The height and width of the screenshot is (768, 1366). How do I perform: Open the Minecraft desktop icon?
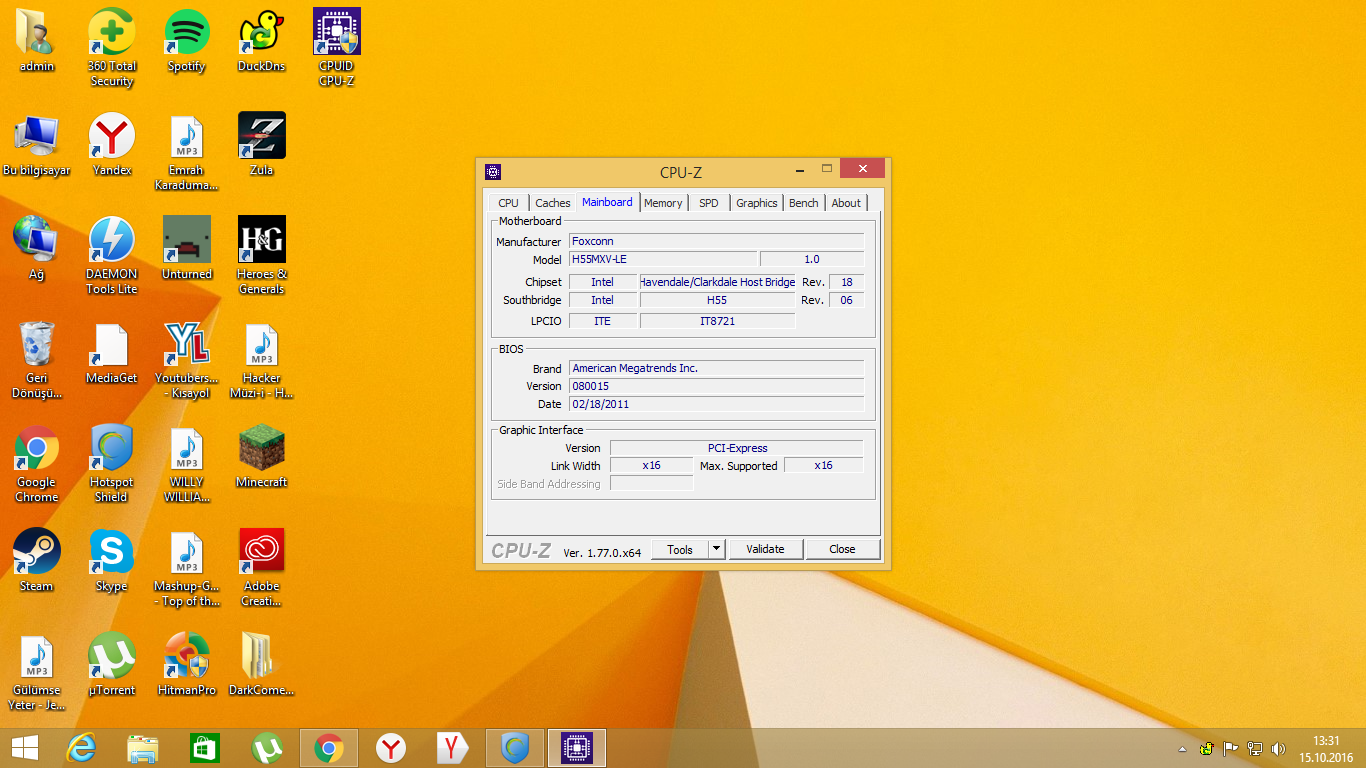click(261, 448)
